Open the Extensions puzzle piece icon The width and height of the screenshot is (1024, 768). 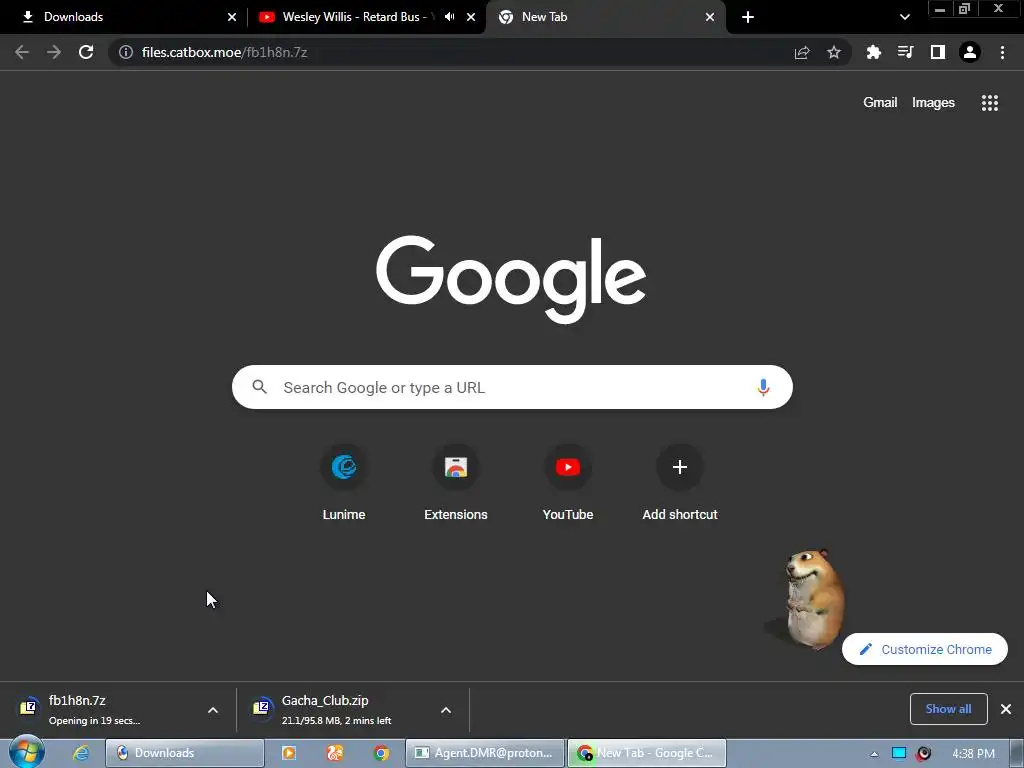(873, 52)
